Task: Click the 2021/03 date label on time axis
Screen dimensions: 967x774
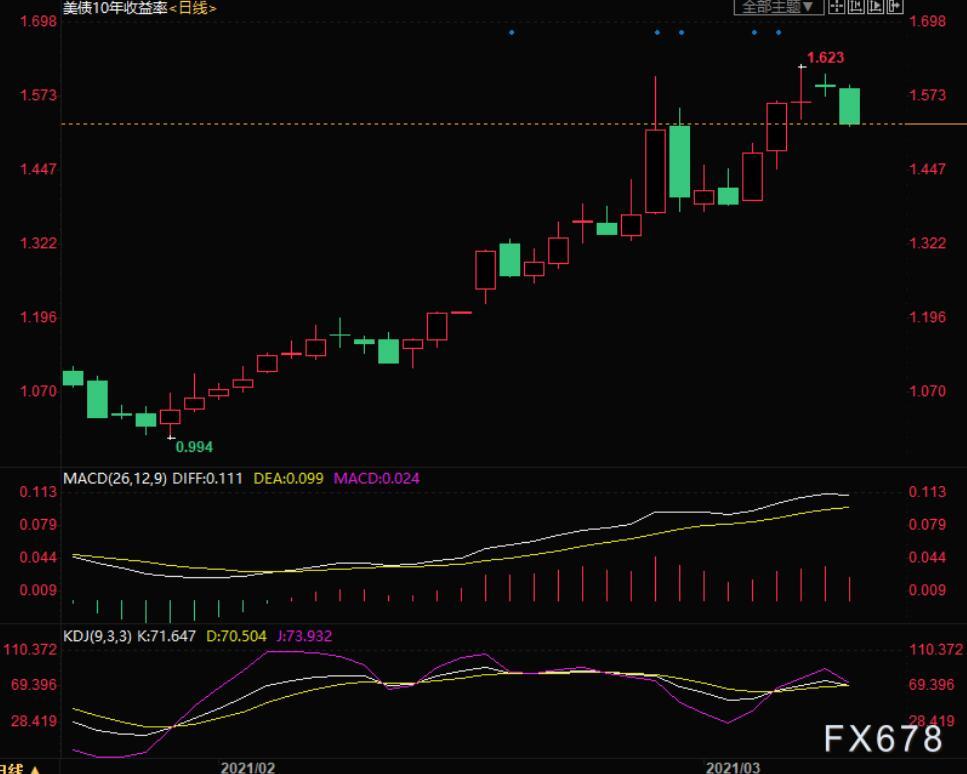Action: (x=733, y=767)
